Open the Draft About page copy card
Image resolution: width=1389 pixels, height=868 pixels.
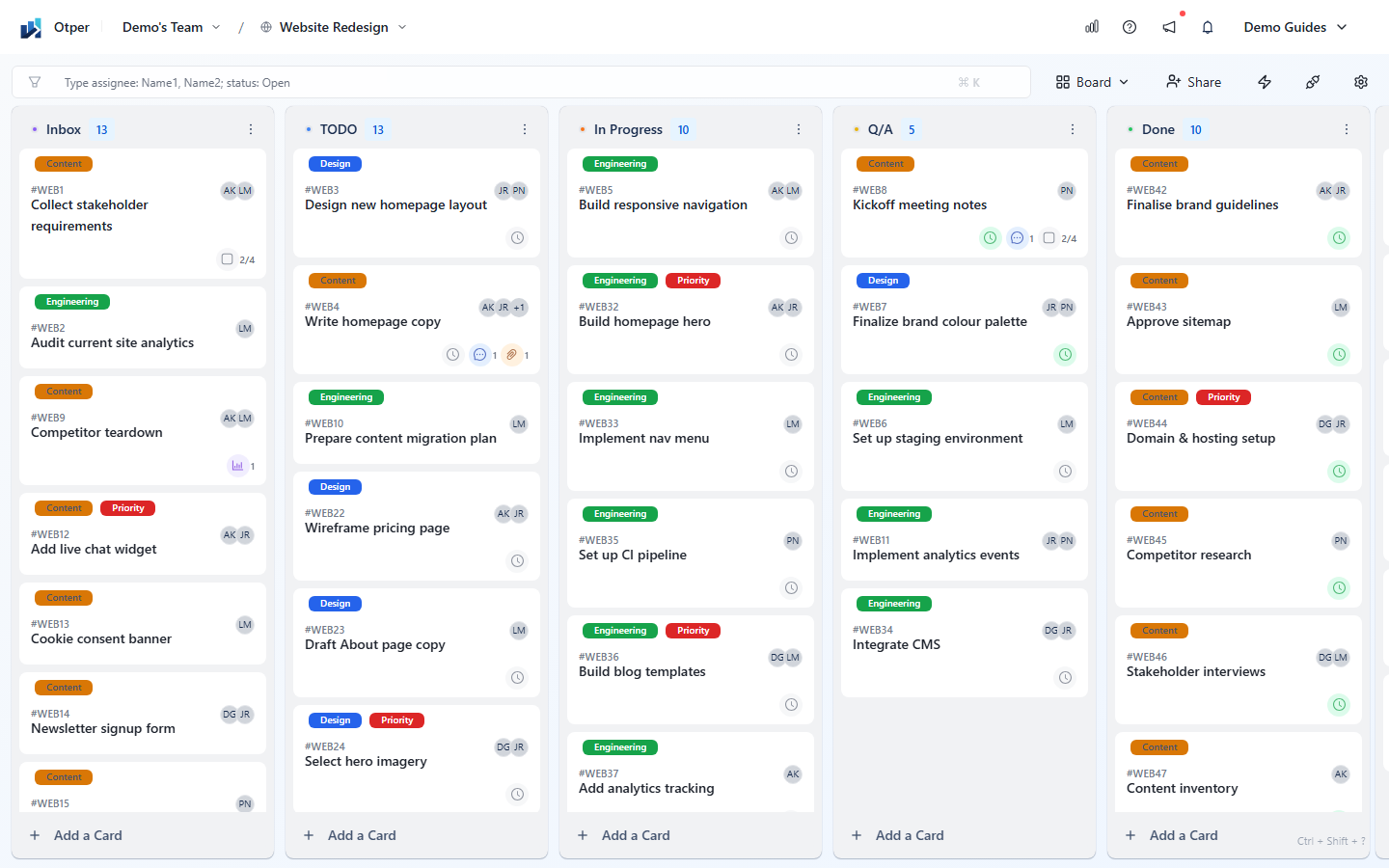[417, 642]
